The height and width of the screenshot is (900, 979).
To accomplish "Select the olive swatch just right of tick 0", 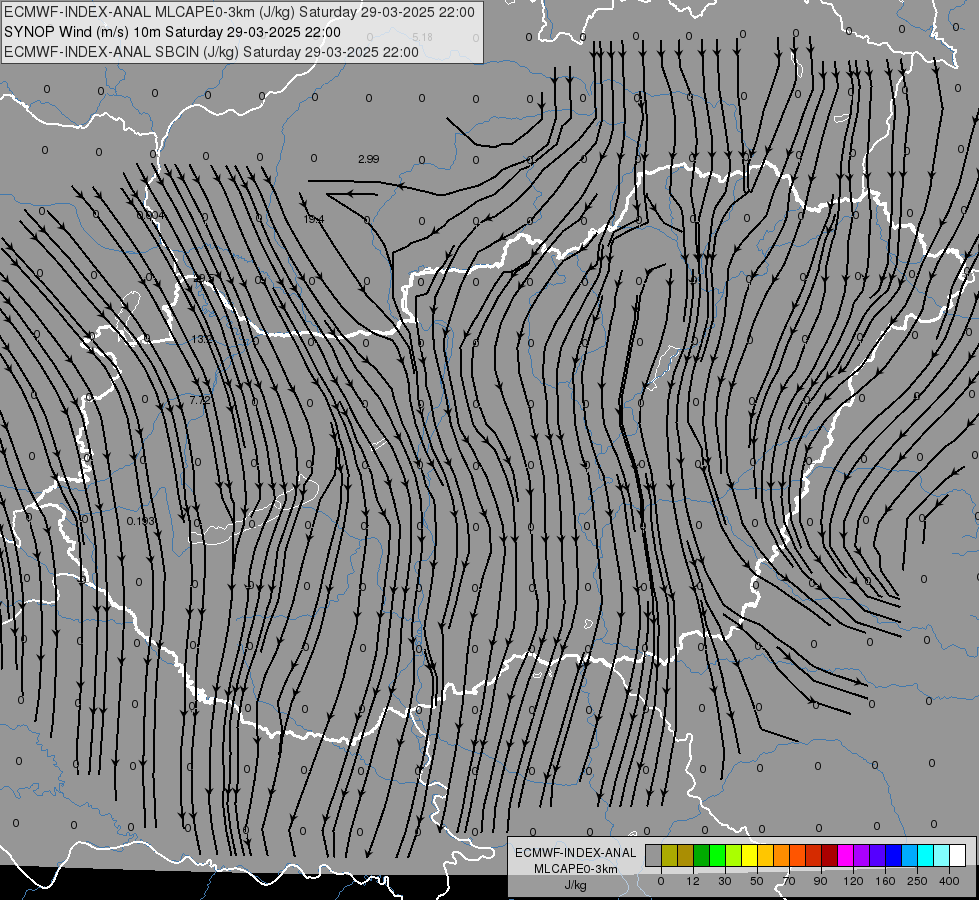I will pos(669,855).
